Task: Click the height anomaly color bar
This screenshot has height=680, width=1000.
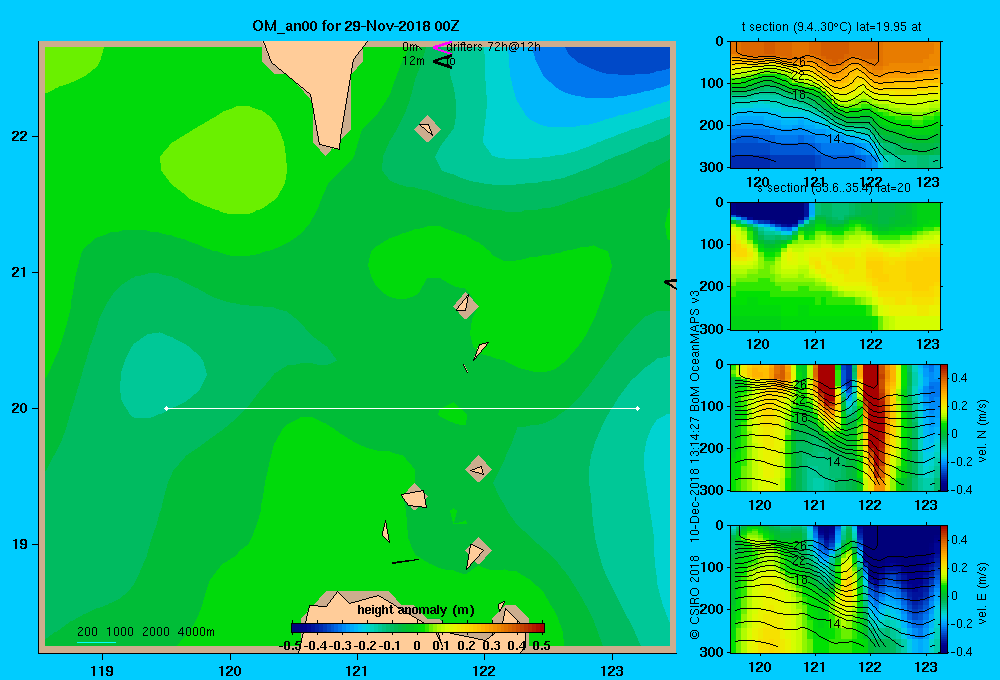Action: tap(418, 628)
